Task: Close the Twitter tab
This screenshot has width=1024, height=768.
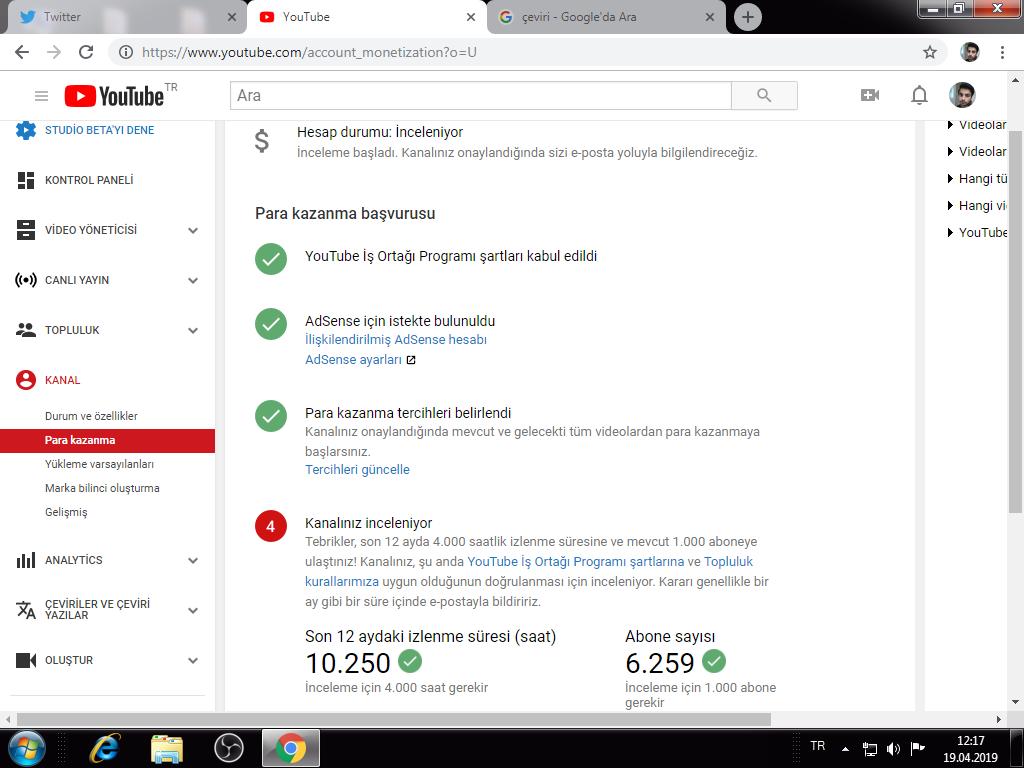Action: [231, 18]
